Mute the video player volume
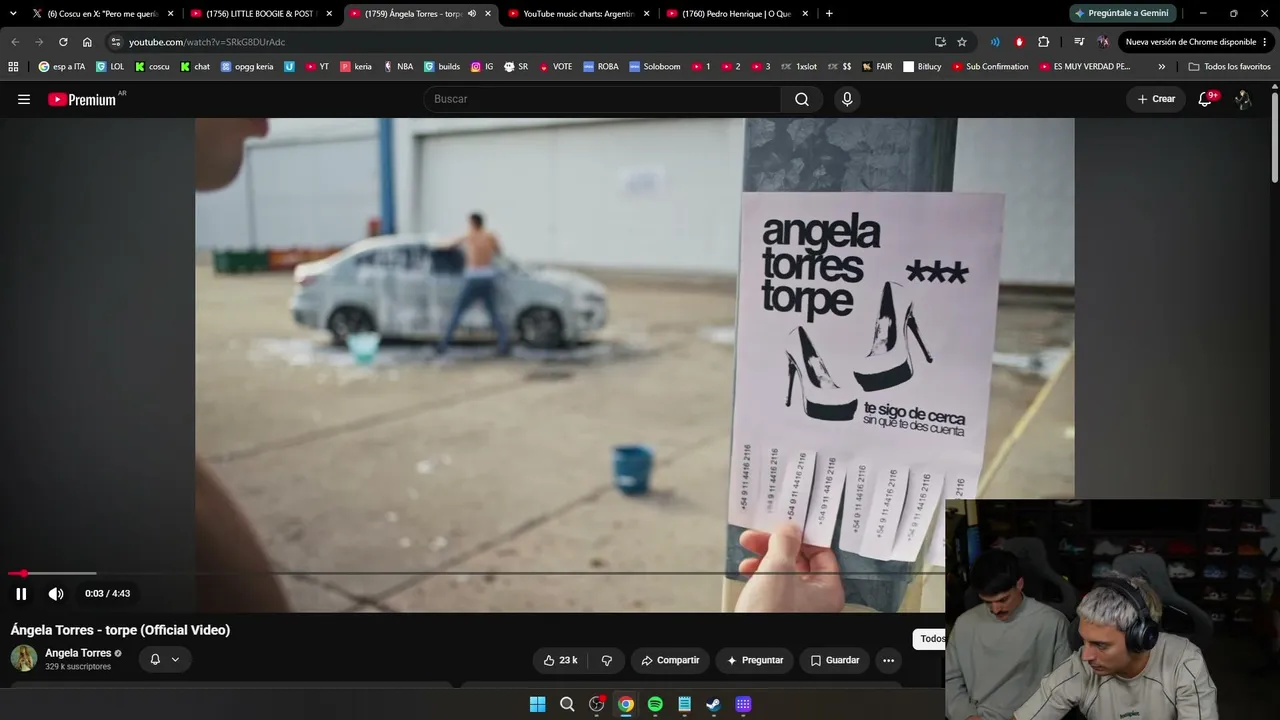This screenshot has height=720, width=1280. tap(56, 594)
